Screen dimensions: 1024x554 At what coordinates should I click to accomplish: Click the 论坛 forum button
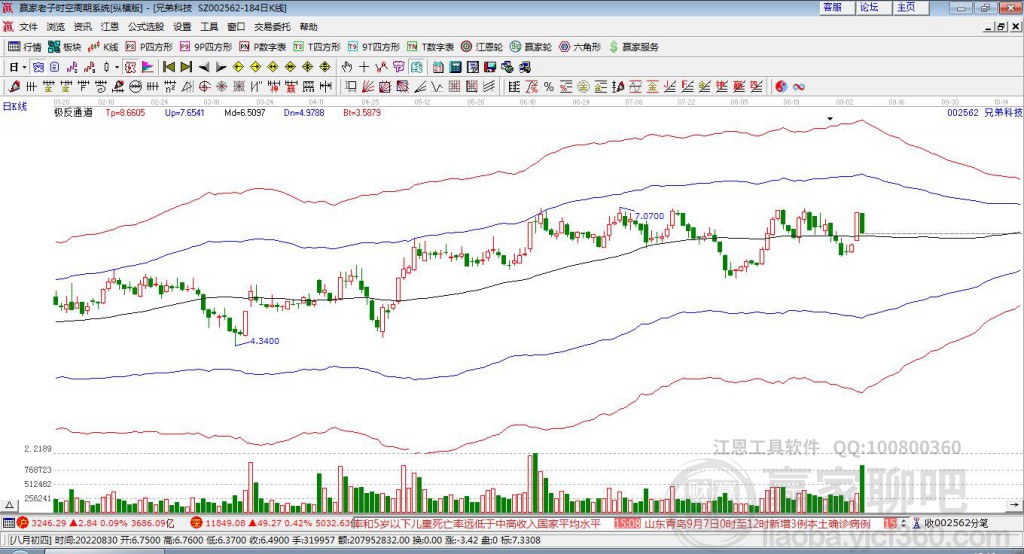pyautogui.click(x=872, y=7)
